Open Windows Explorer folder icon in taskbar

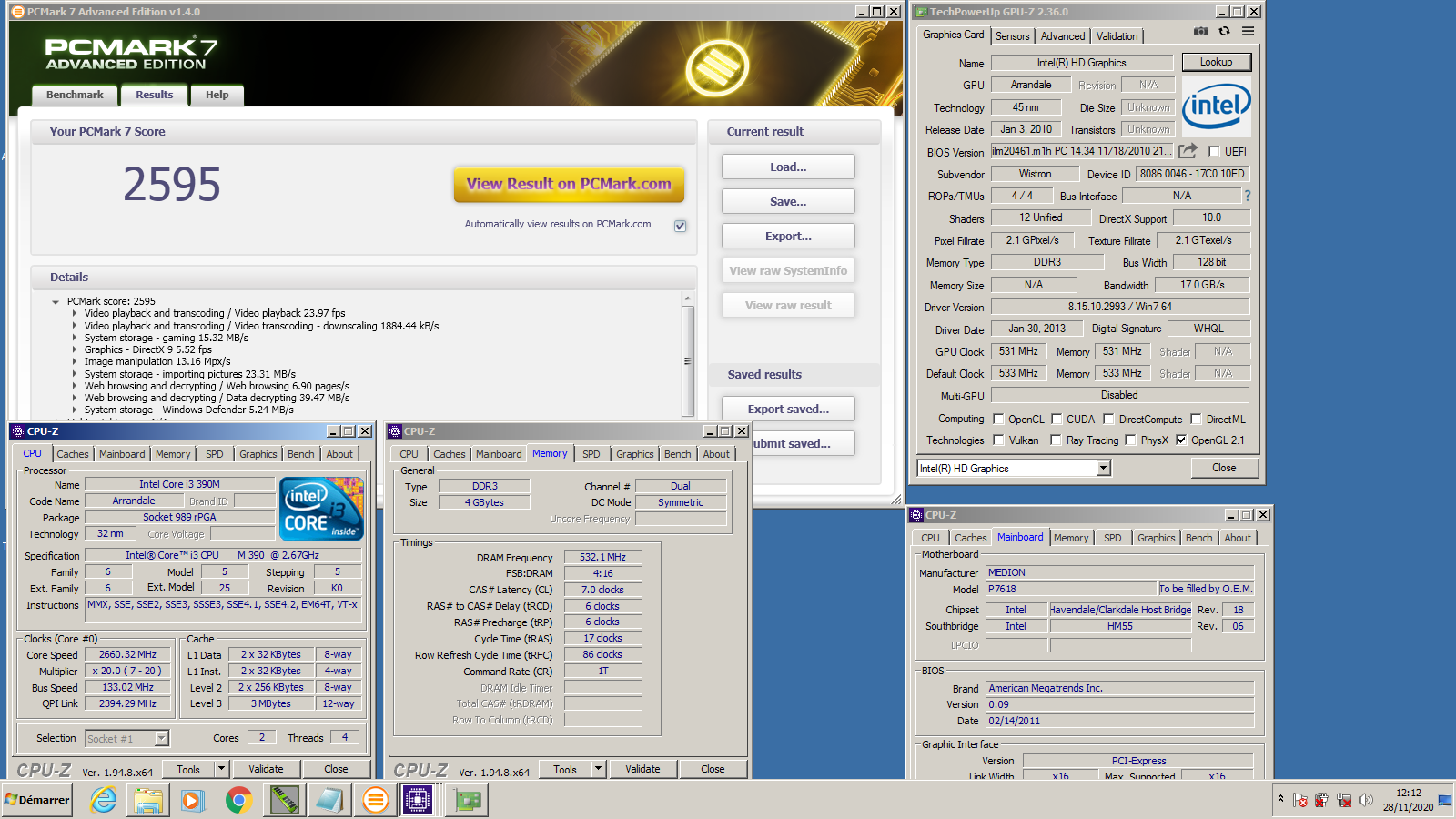(x=148, y=800)
